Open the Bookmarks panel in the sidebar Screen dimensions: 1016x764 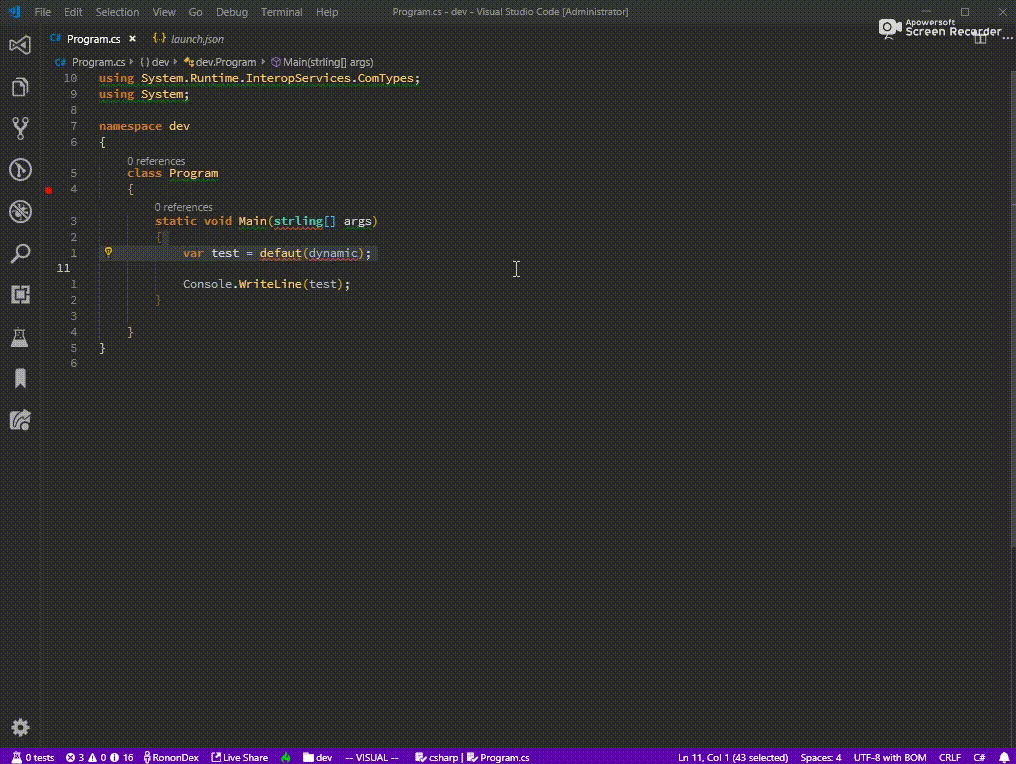[20, 378]
